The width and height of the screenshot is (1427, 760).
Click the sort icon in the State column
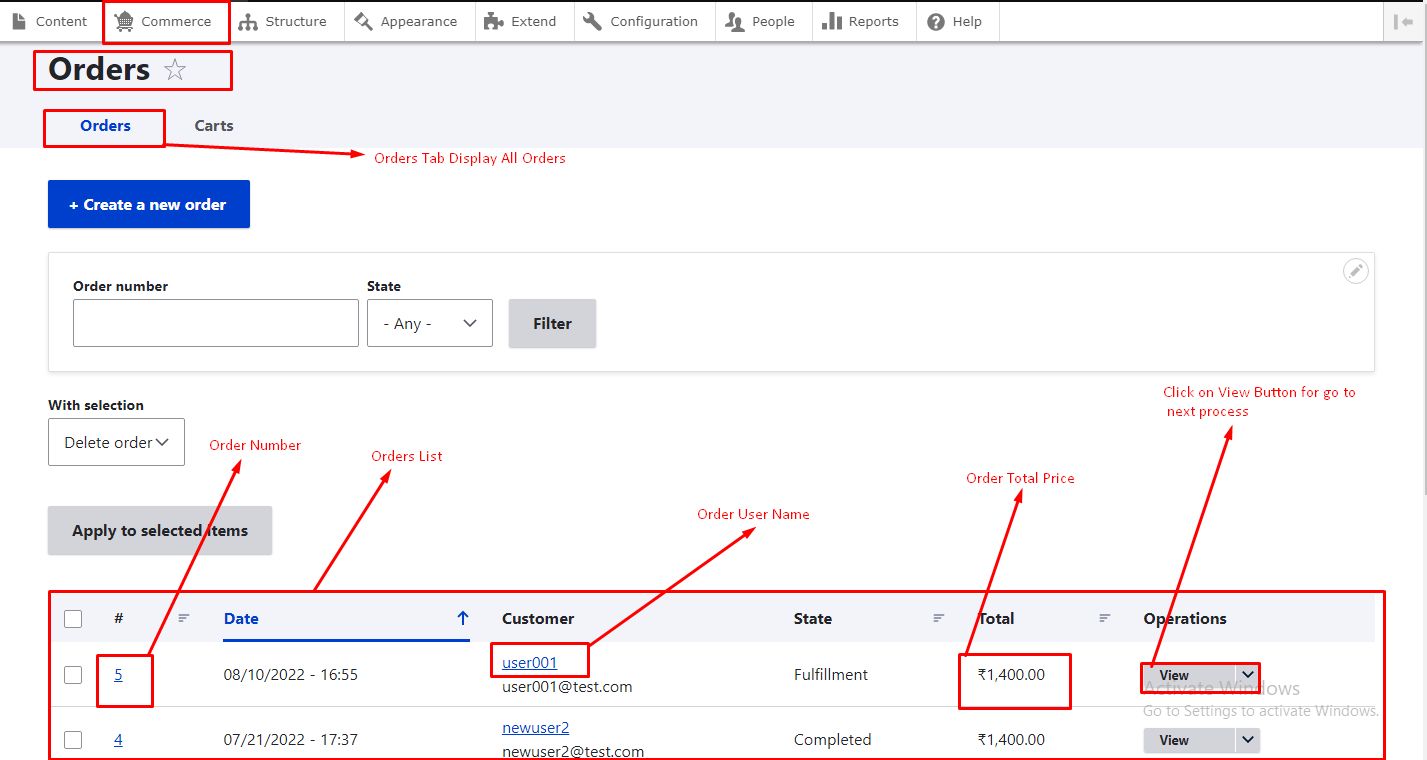[938, 619]
